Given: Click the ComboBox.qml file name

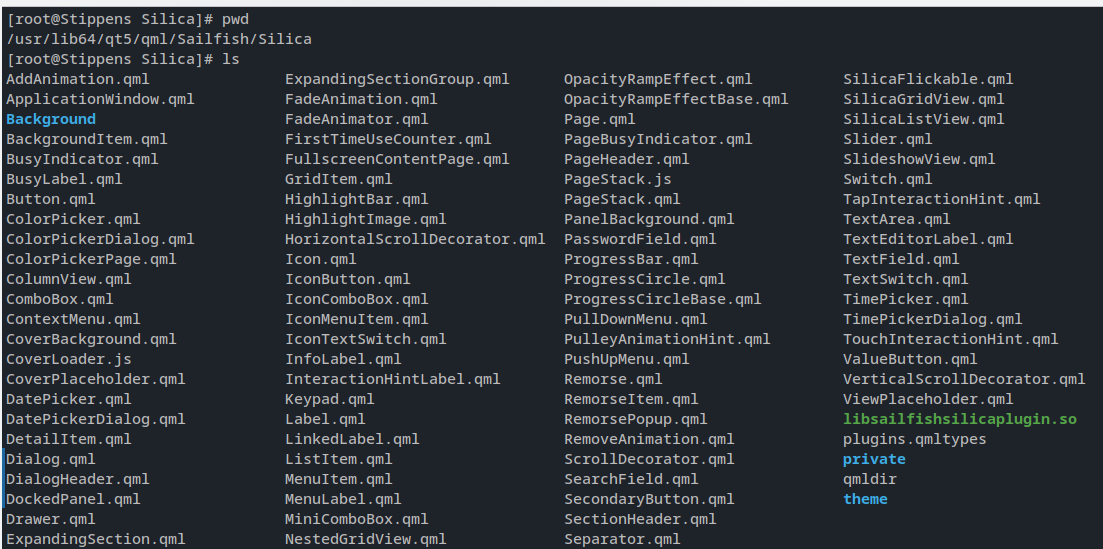Looking at the screenshot, I should pos(60,299).
